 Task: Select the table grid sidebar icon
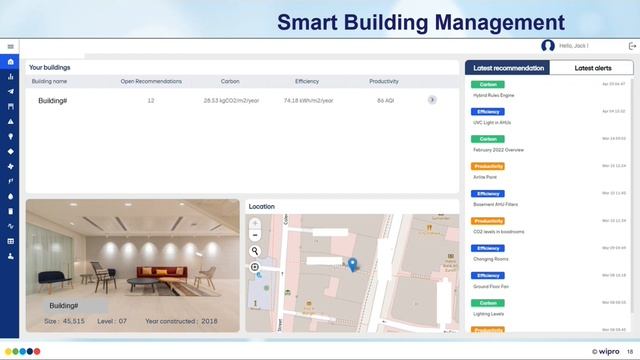[11, 241]
